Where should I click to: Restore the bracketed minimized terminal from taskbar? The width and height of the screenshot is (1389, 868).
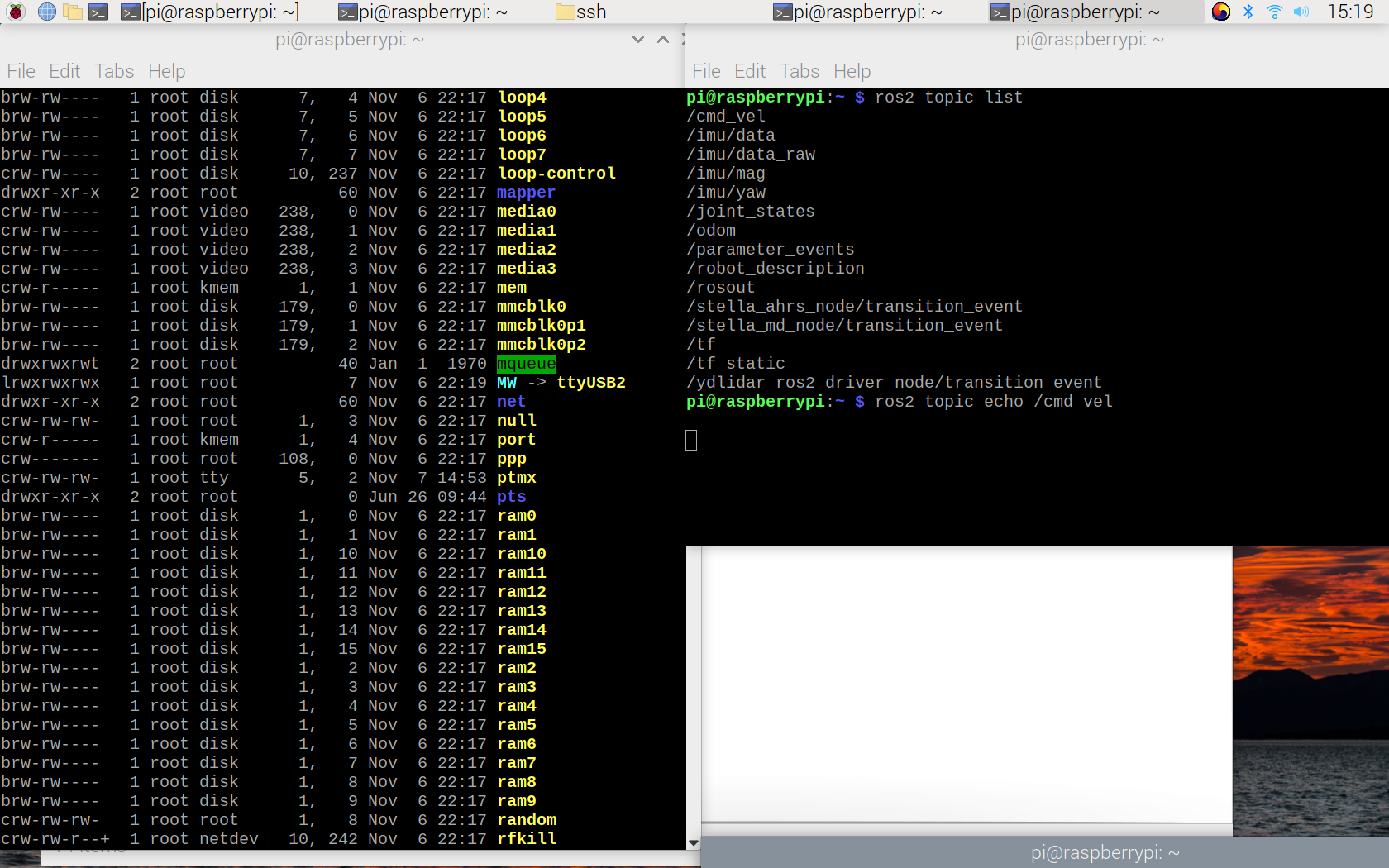(x=210, y=12)
